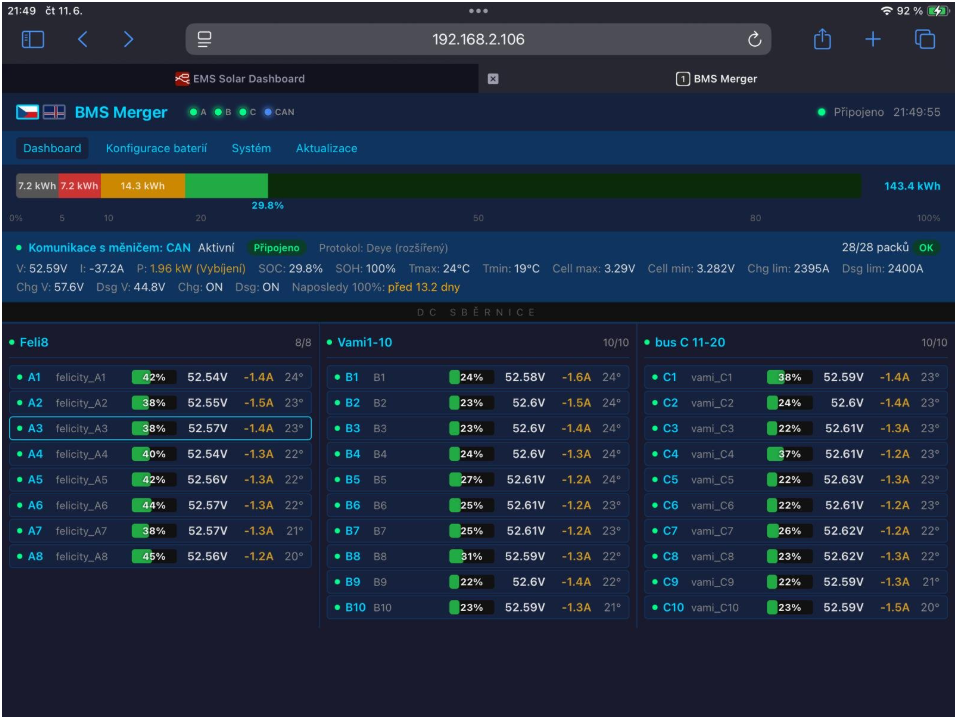Click the red 7.2 kWh bar segment
This screenshot has width=959, height=720.
(80, 186)
